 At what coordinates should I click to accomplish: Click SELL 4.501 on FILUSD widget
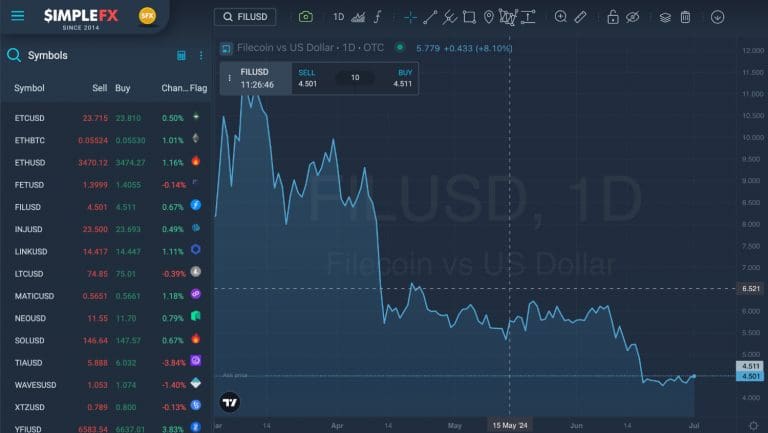click(x=308, y=78)
